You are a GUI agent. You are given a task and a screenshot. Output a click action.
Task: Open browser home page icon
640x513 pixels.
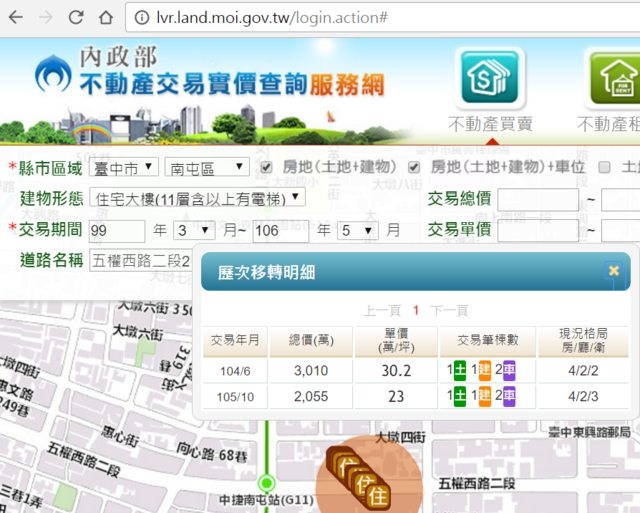tap(106, 17)
